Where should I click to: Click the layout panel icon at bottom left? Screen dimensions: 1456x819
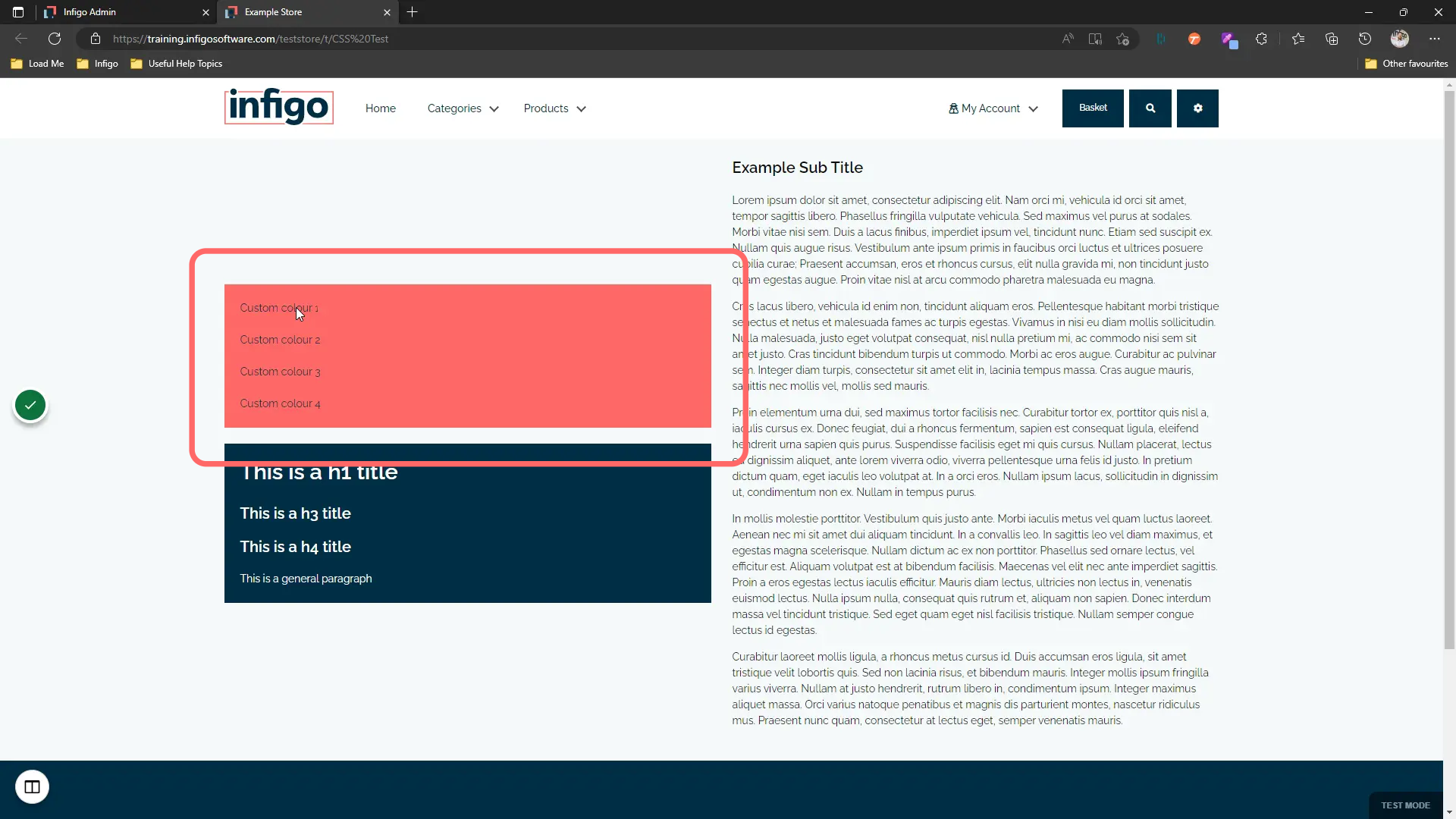(x=32, y=786)
